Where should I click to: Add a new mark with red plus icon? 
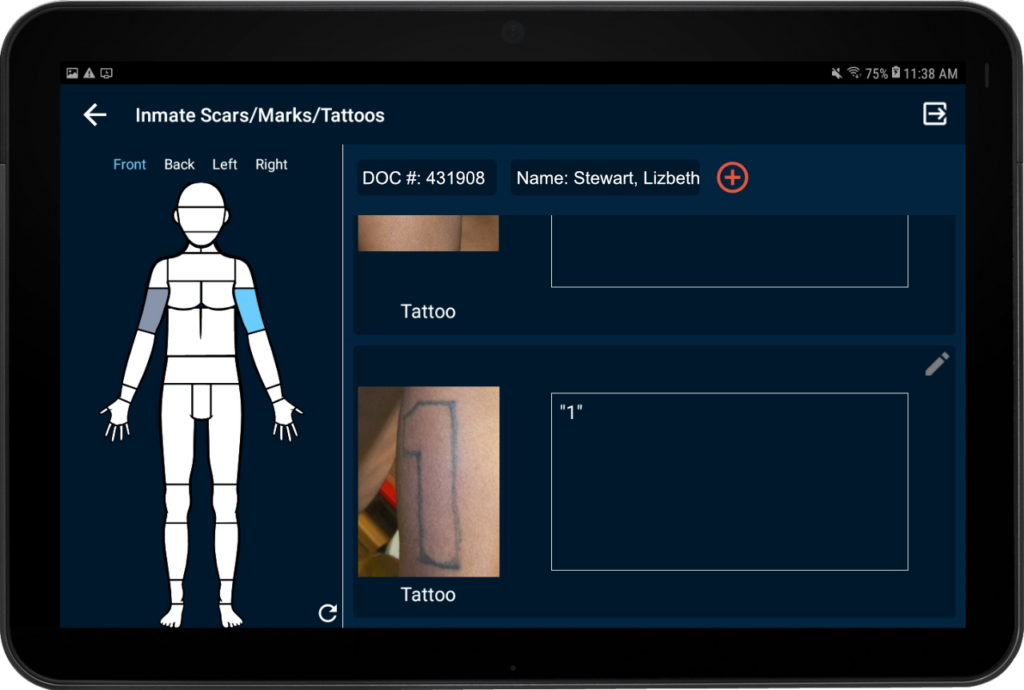tap(732, 178)
